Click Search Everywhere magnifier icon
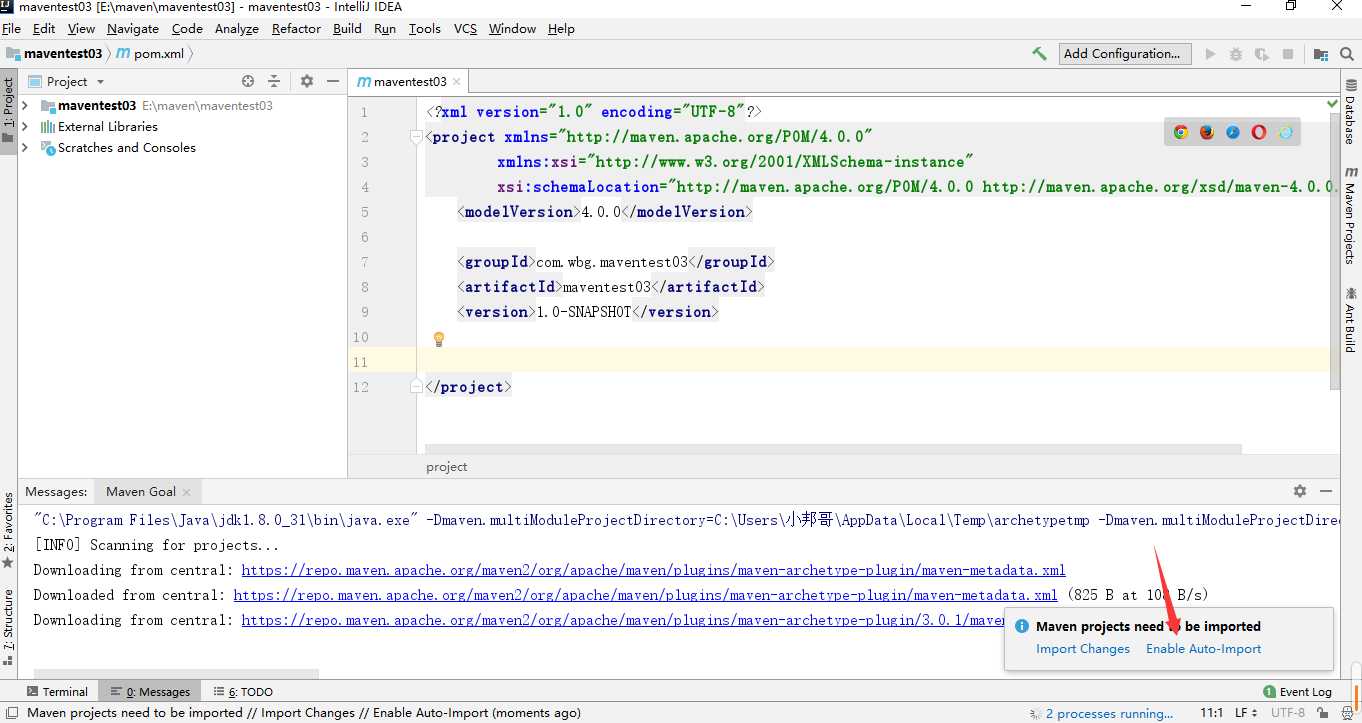Image resolution: width=1362 pixels, height=723 pixels. pos(1349,54)
